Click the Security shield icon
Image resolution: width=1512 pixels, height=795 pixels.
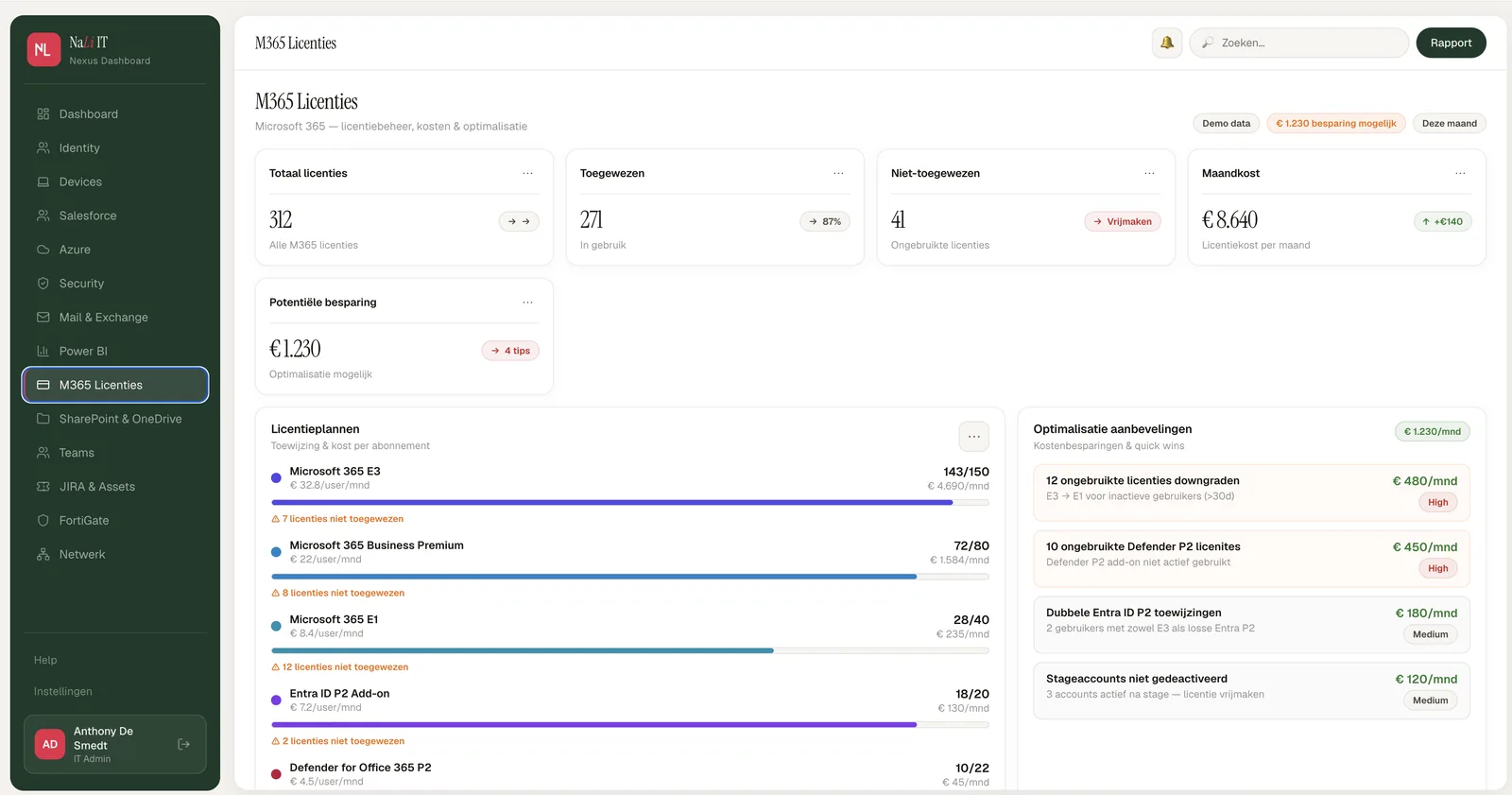point(43,284)
